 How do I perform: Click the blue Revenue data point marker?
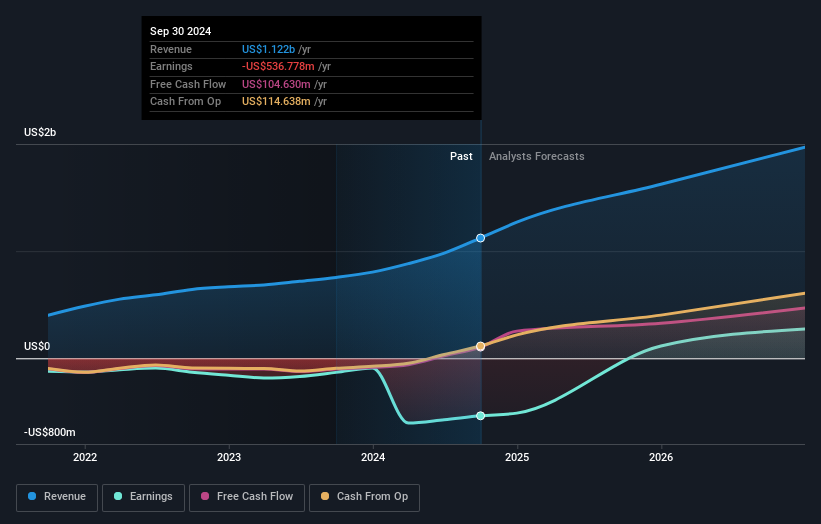(480, 238)
